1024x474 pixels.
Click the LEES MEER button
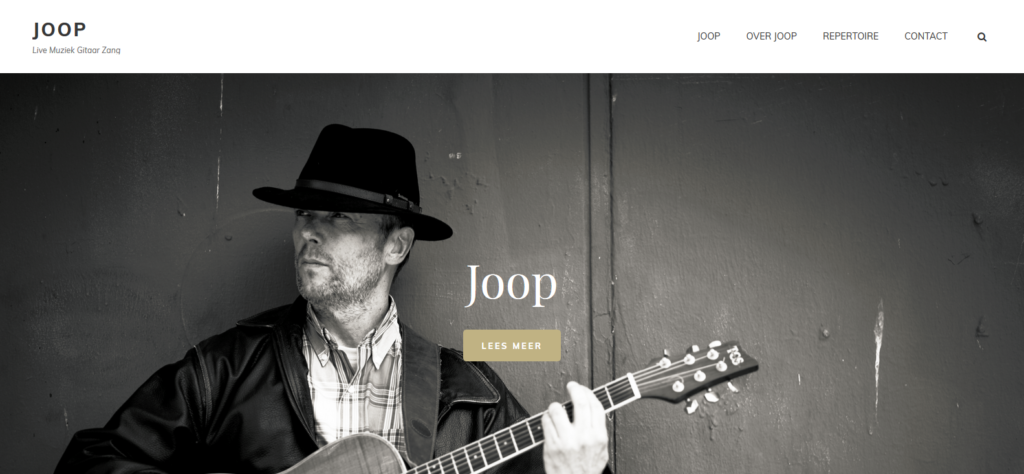coord(511,345)
